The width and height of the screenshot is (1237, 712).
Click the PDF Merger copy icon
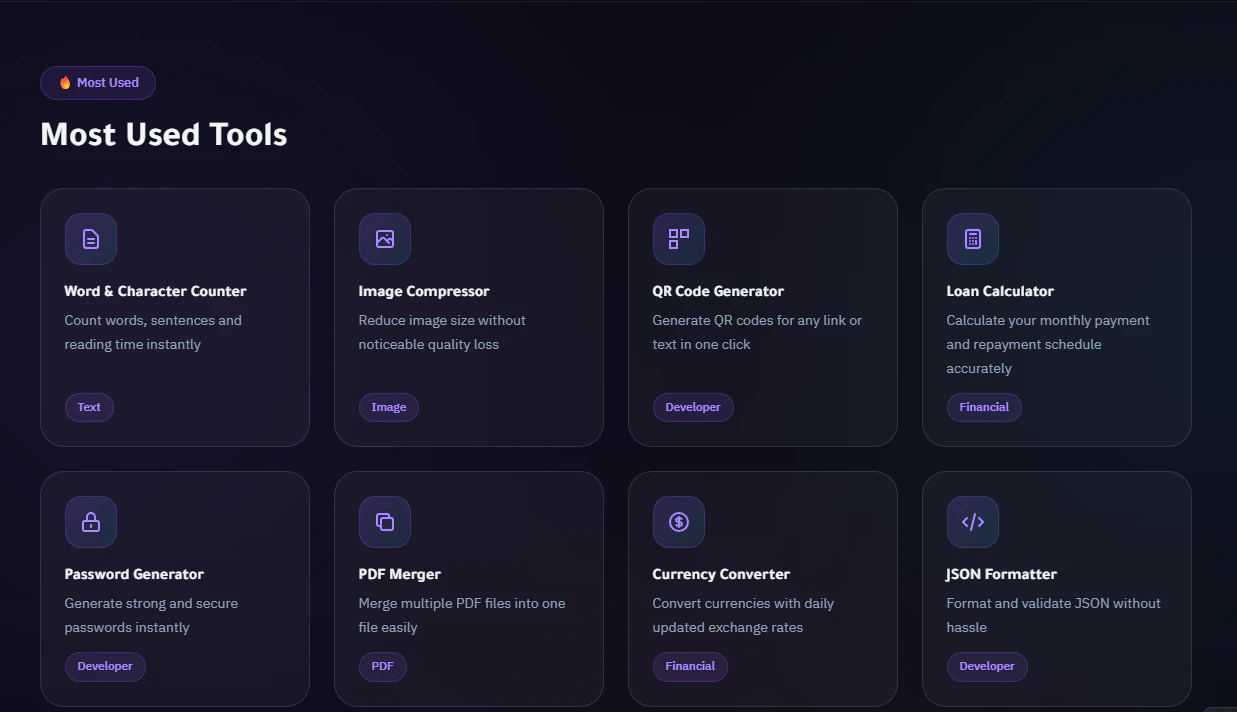pos(385,522)
